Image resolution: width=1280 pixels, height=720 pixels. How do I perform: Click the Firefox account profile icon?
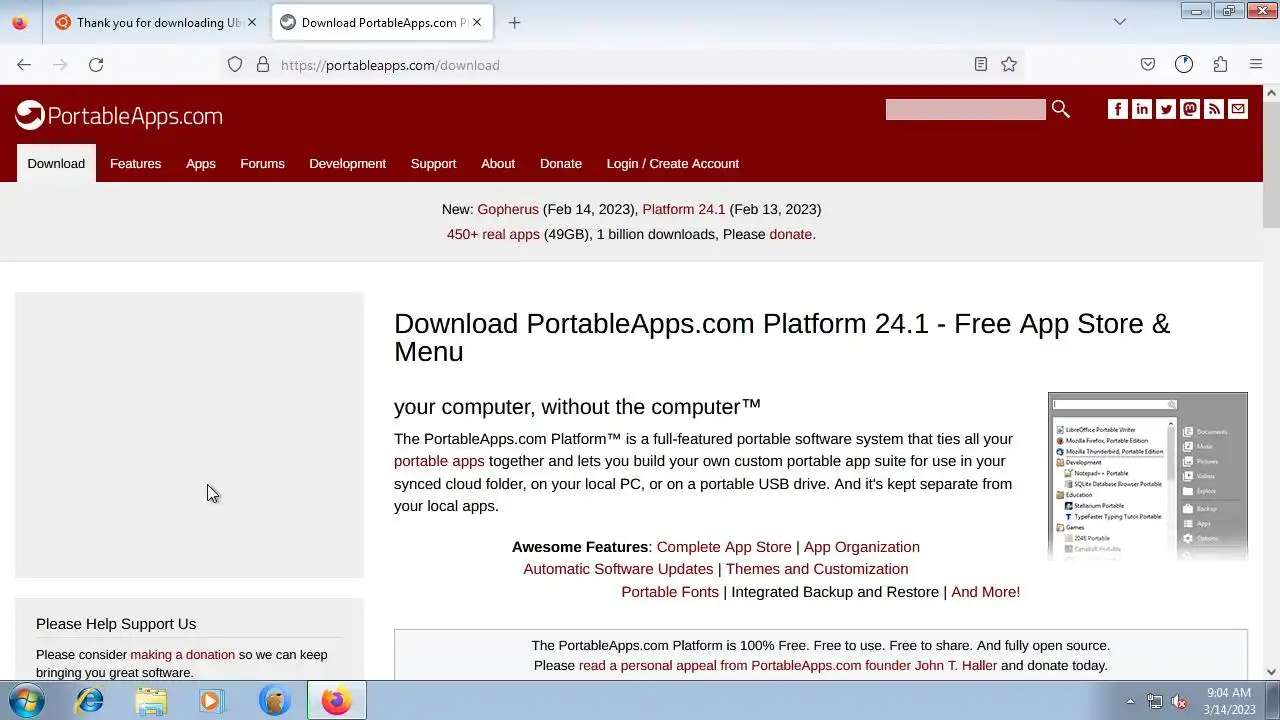pos(1184,64)
